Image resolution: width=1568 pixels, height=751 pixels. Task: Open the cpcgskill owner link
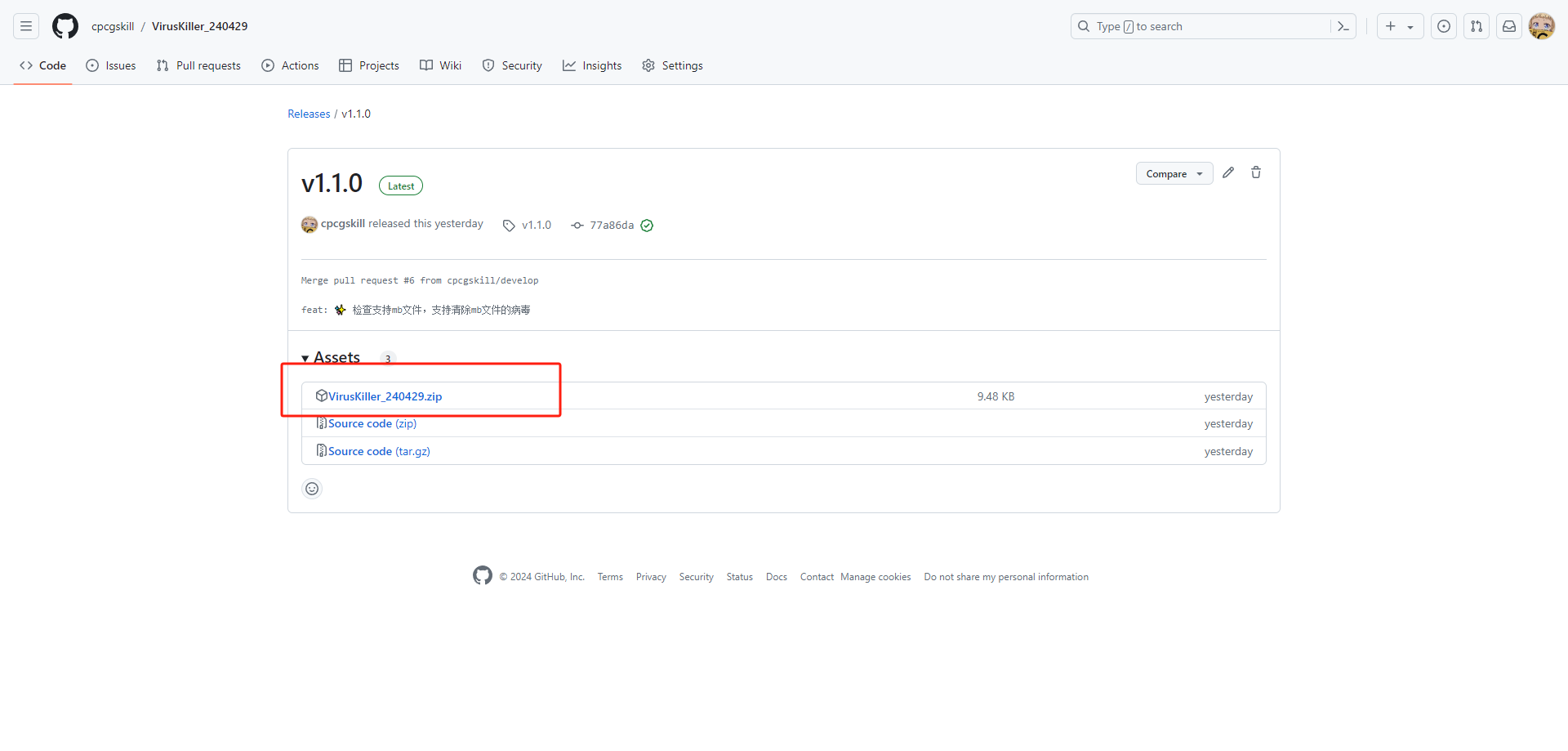coord(113,26)
